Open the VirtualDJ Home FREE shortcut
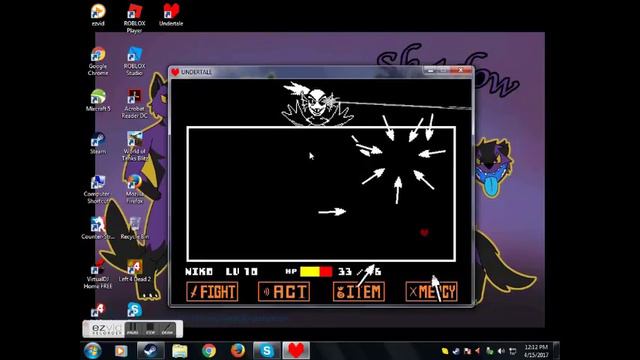This screenshot has width=640, height=360. click(x=98, y=274)
